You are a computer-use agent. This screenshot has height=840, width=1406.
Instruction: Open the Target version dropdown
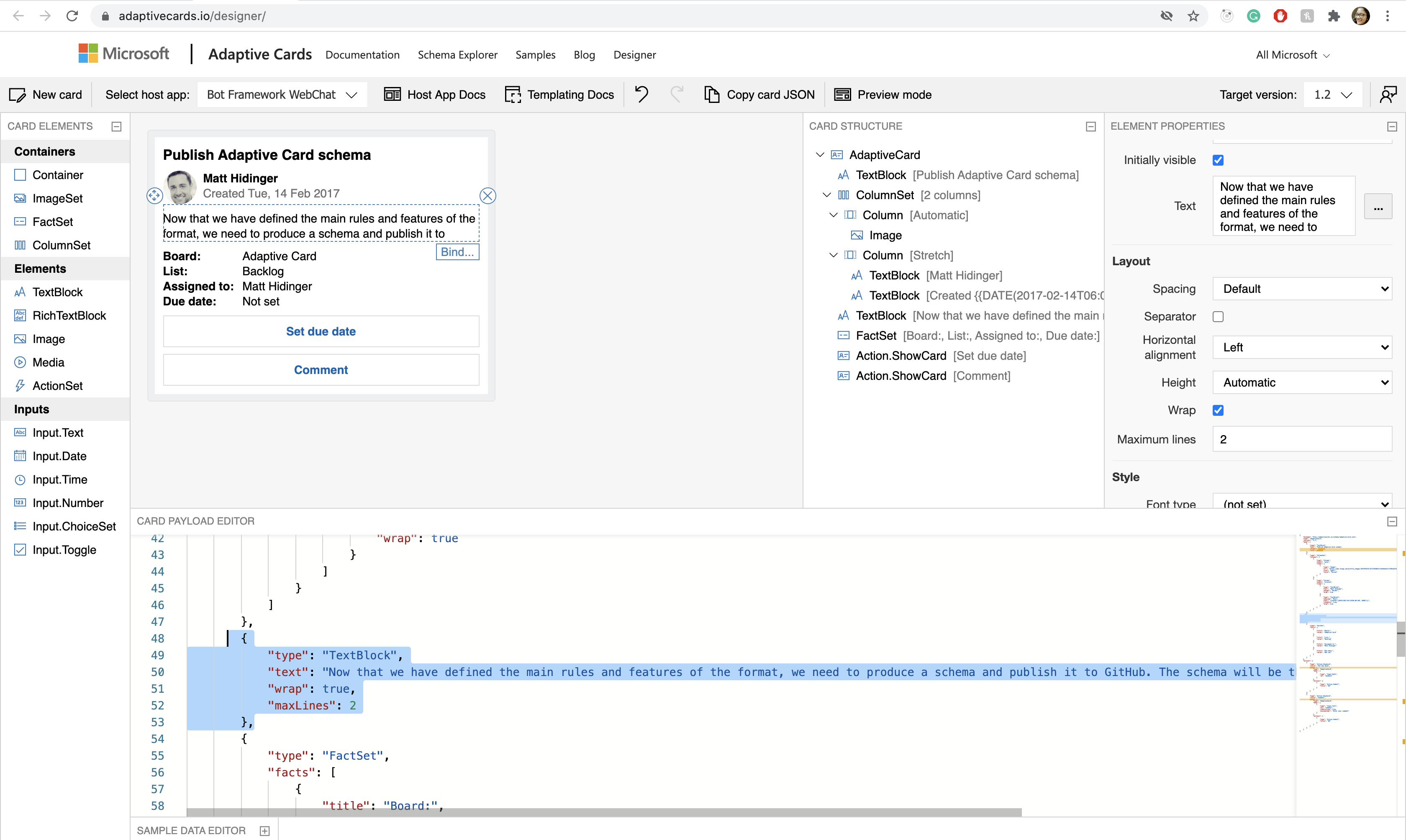pyautogui.click(x=1333, y=95)
